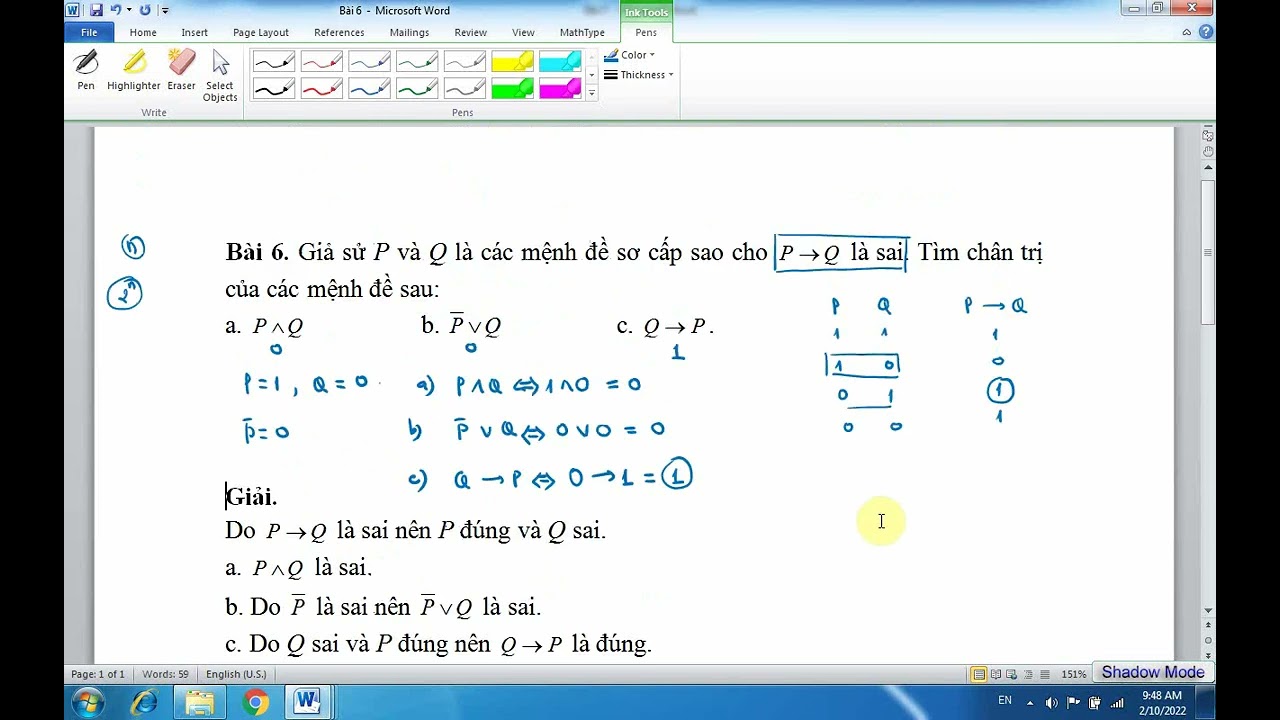Pick the thin blue pen preset
The height and width of the screenshot is (720, 1280).
coord(369,62)
